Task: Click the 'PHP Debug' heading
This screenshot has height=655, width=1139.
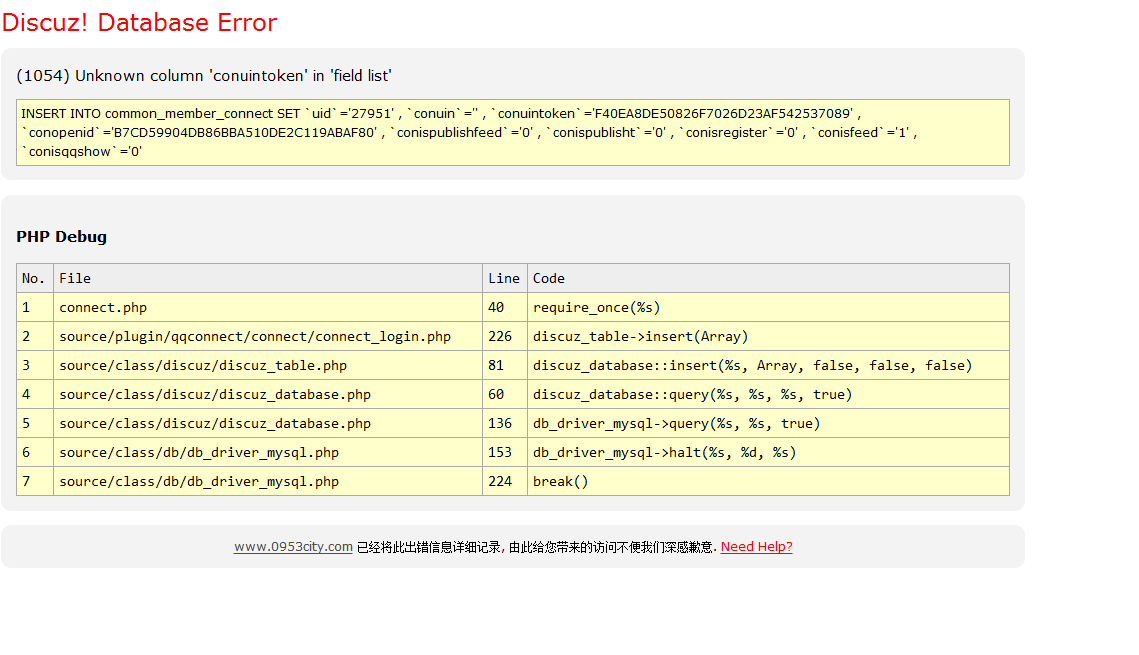Action: click(62, 237)
